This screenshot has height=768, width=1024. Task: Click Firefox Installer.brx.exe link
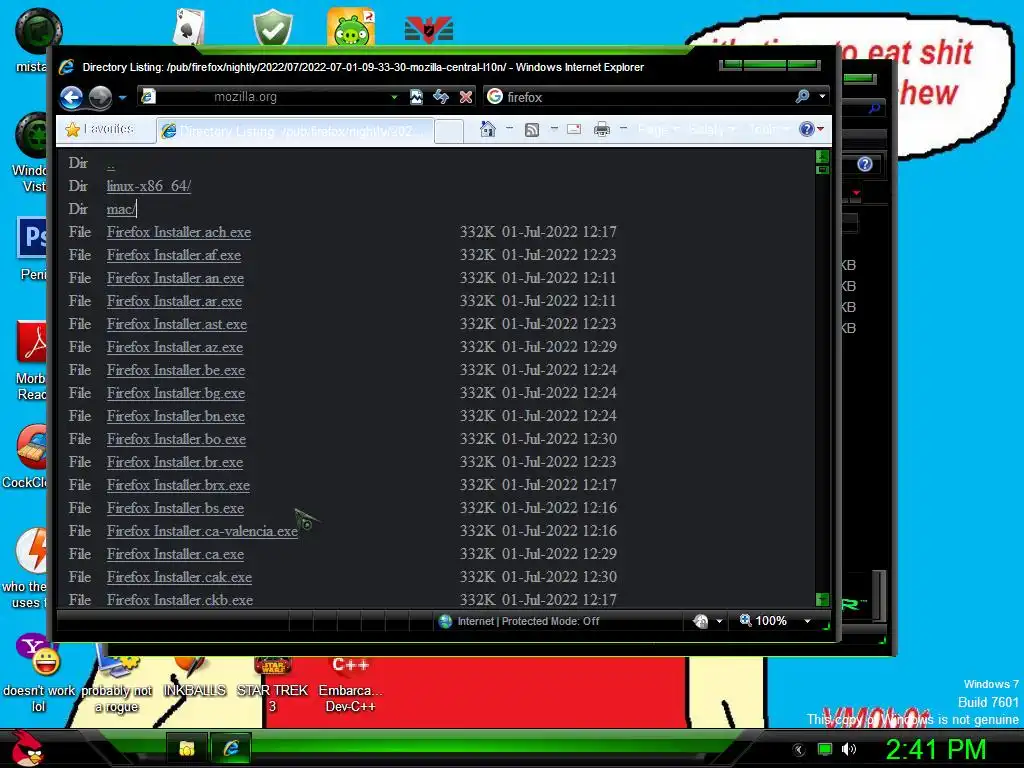pyautogui.click(x=178, y=485)
